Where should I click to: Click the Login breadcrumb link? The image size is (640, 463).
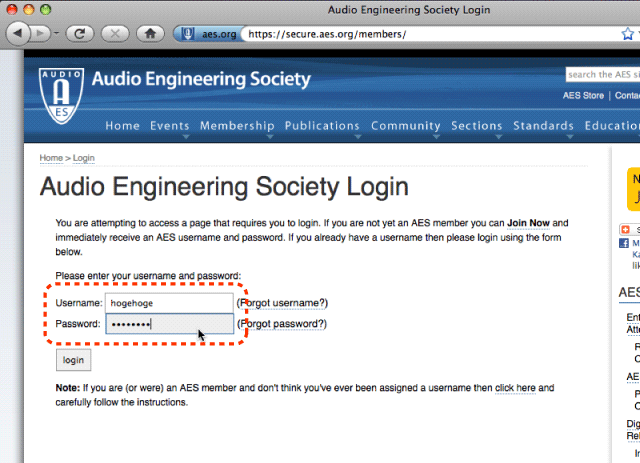pos(84,158)
